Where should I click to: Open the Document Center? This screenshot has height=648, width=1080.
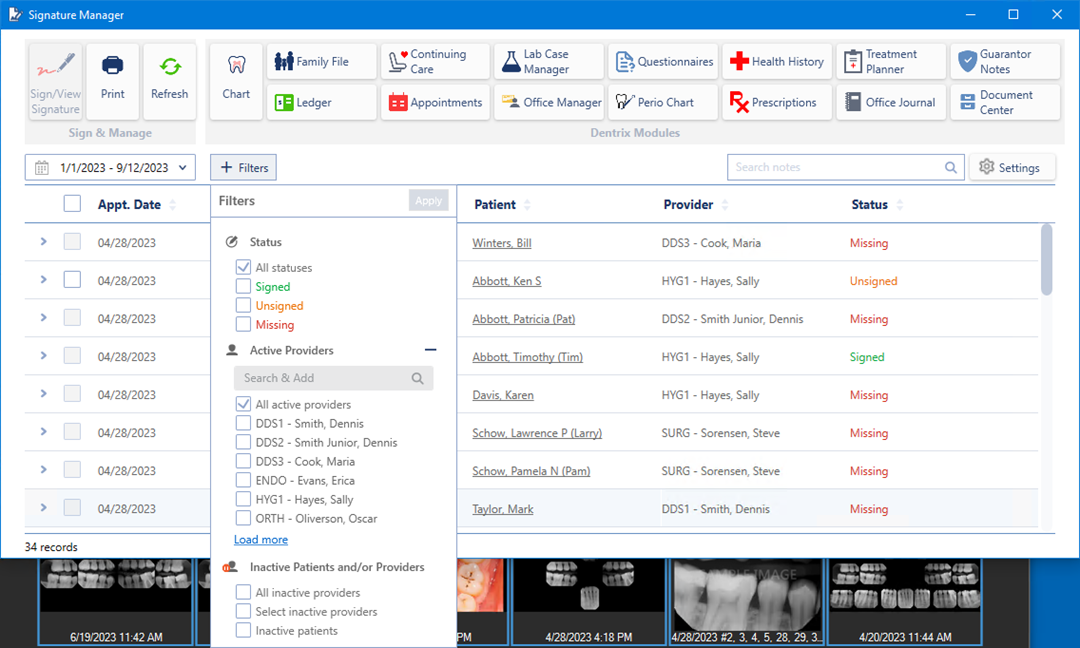point(1005,103)
